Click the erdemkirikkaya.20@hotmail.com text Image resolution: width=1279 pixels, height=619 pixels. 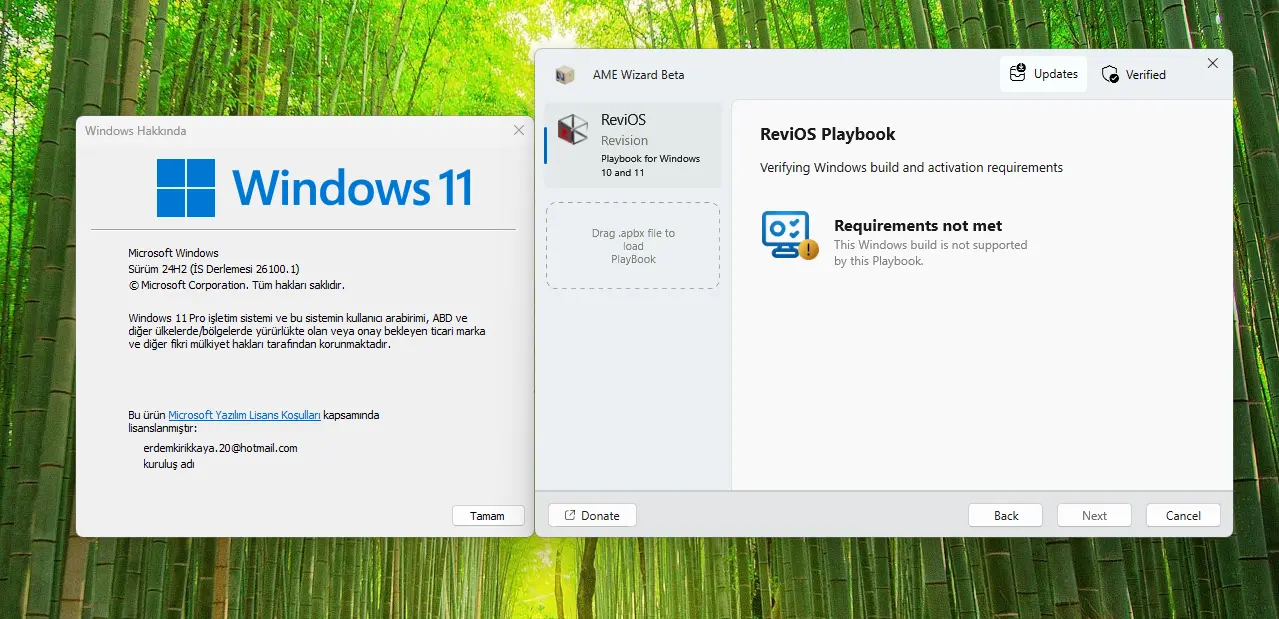221,448
